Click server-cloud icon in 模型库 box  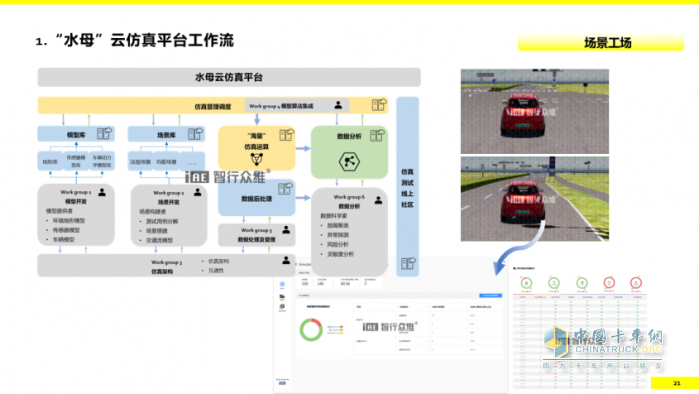[x=104, y=133]
